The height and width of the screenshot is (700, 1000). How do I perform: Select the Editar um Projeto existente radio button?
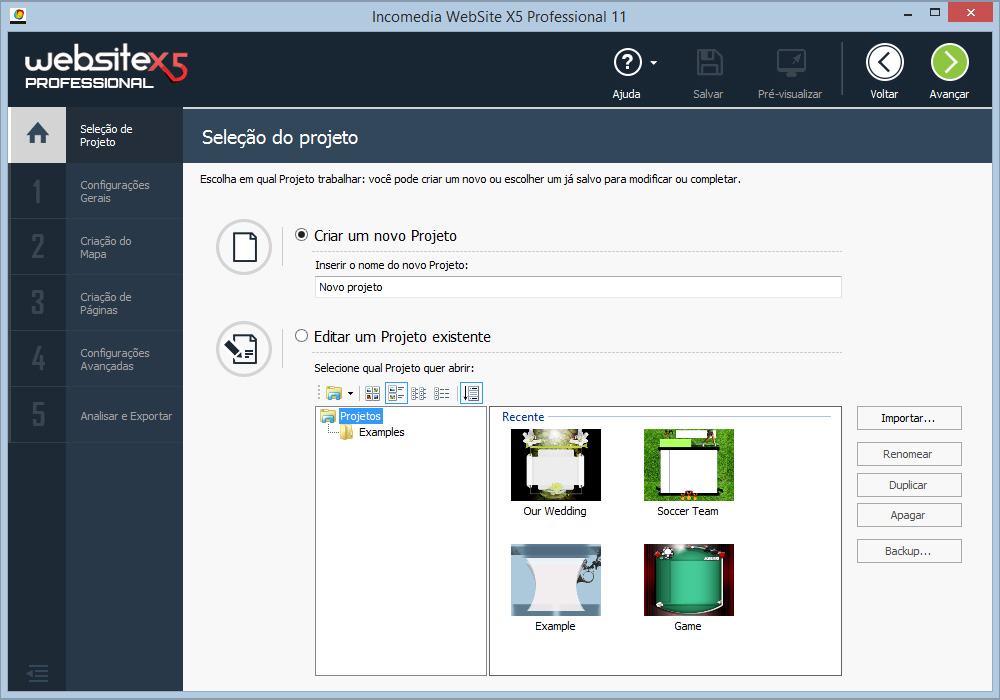[x=301, y=335]
